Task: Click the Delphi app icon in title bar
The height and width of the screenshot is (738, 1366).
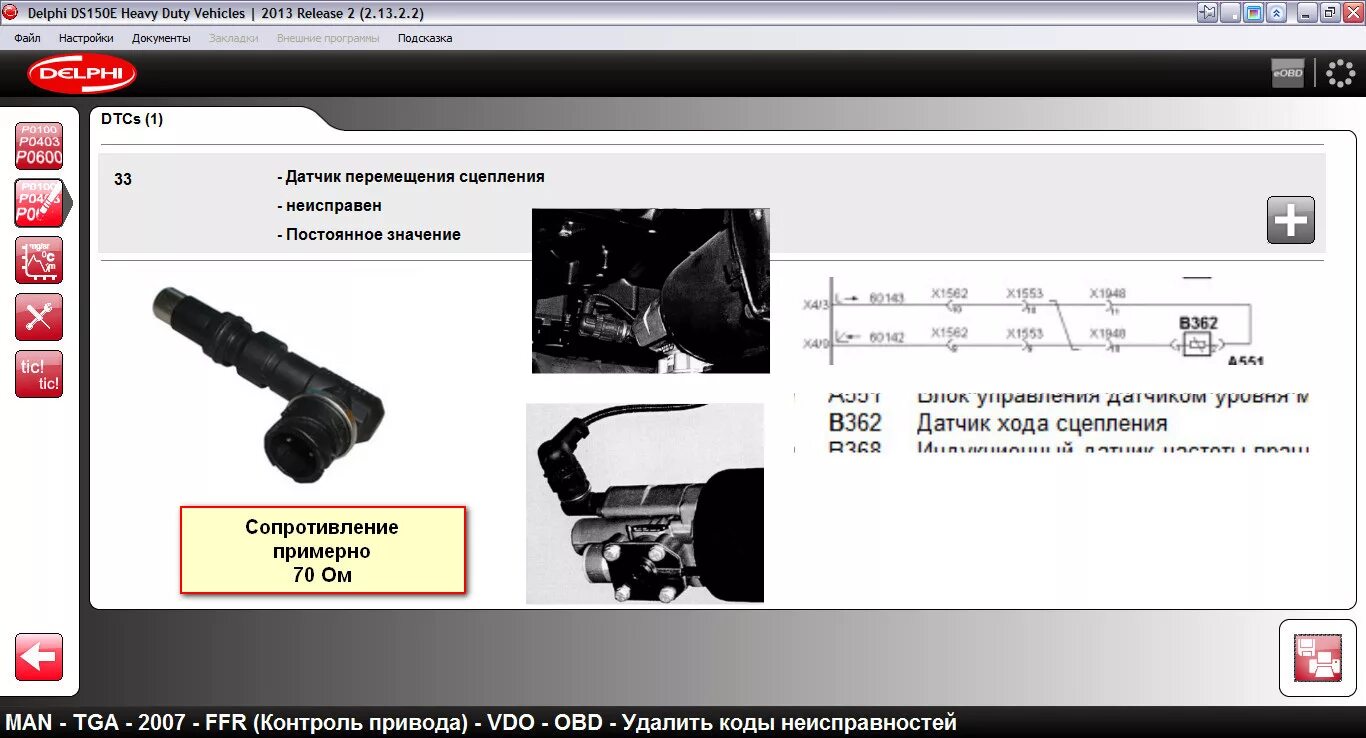Action: tap(11, 12)
